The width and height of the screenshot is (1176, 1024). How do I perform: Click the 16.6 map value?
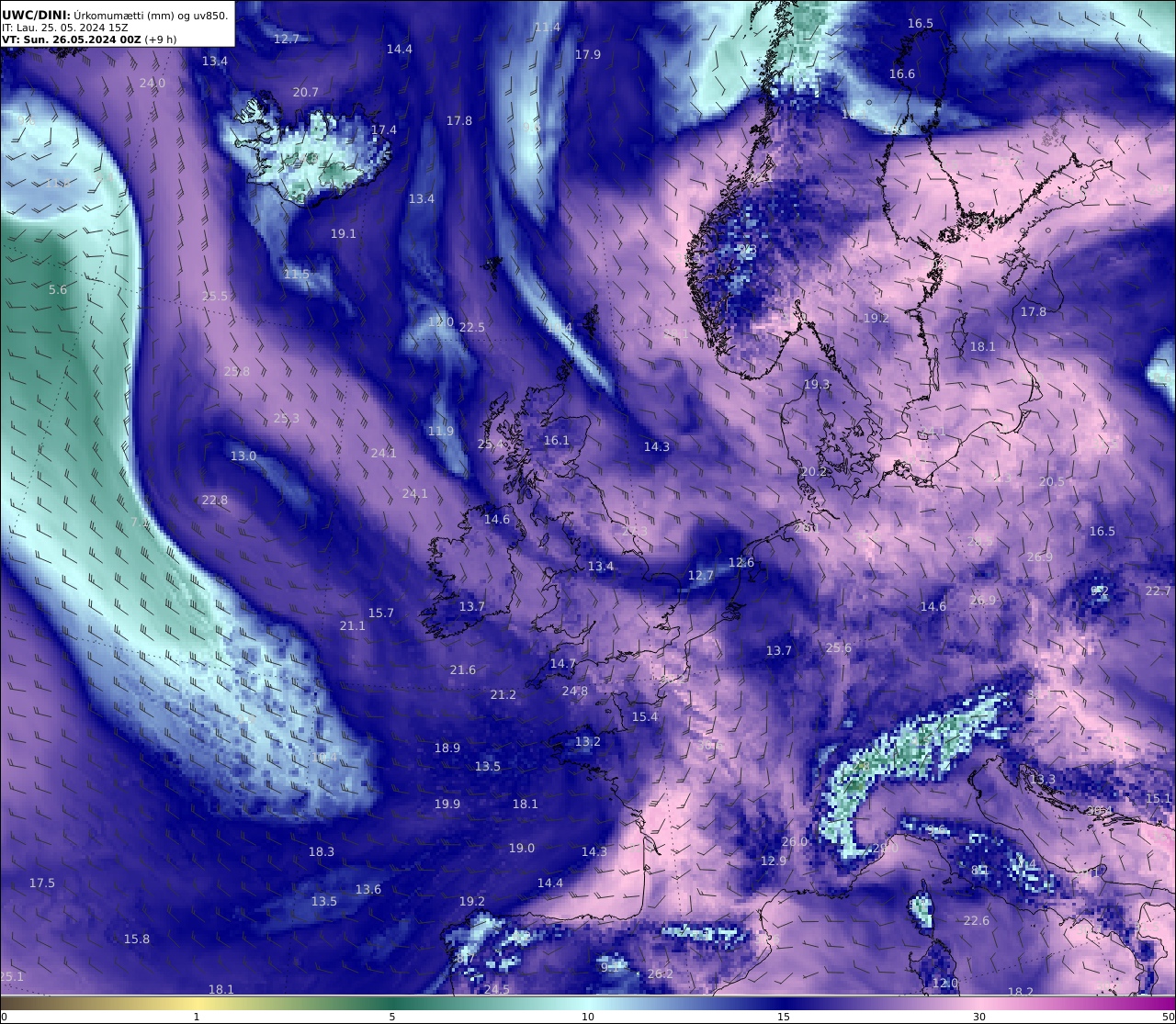pyautogui.click(x=902, y=73)
